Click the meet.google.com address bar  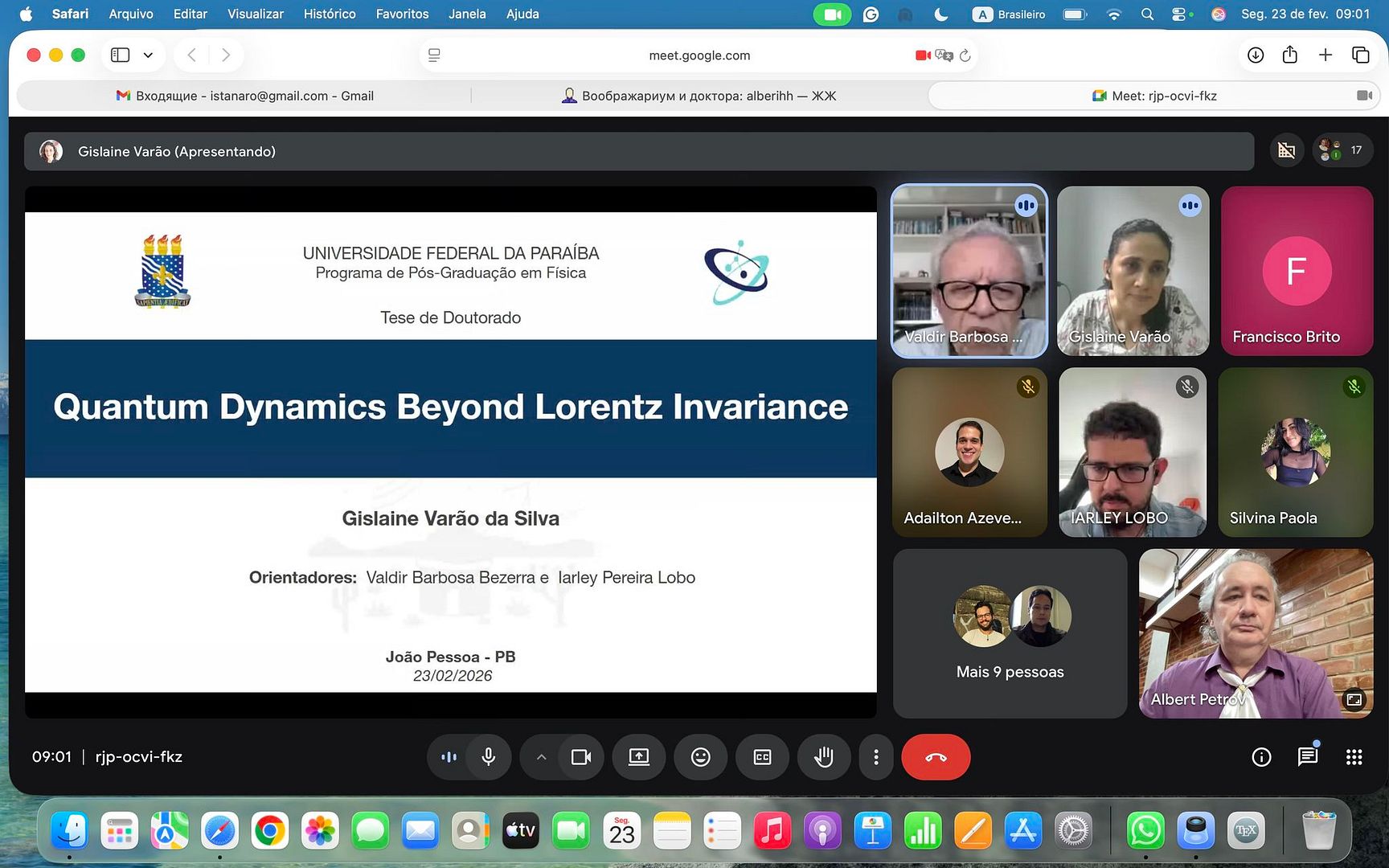pyautogui.click(x=699, y=55)
